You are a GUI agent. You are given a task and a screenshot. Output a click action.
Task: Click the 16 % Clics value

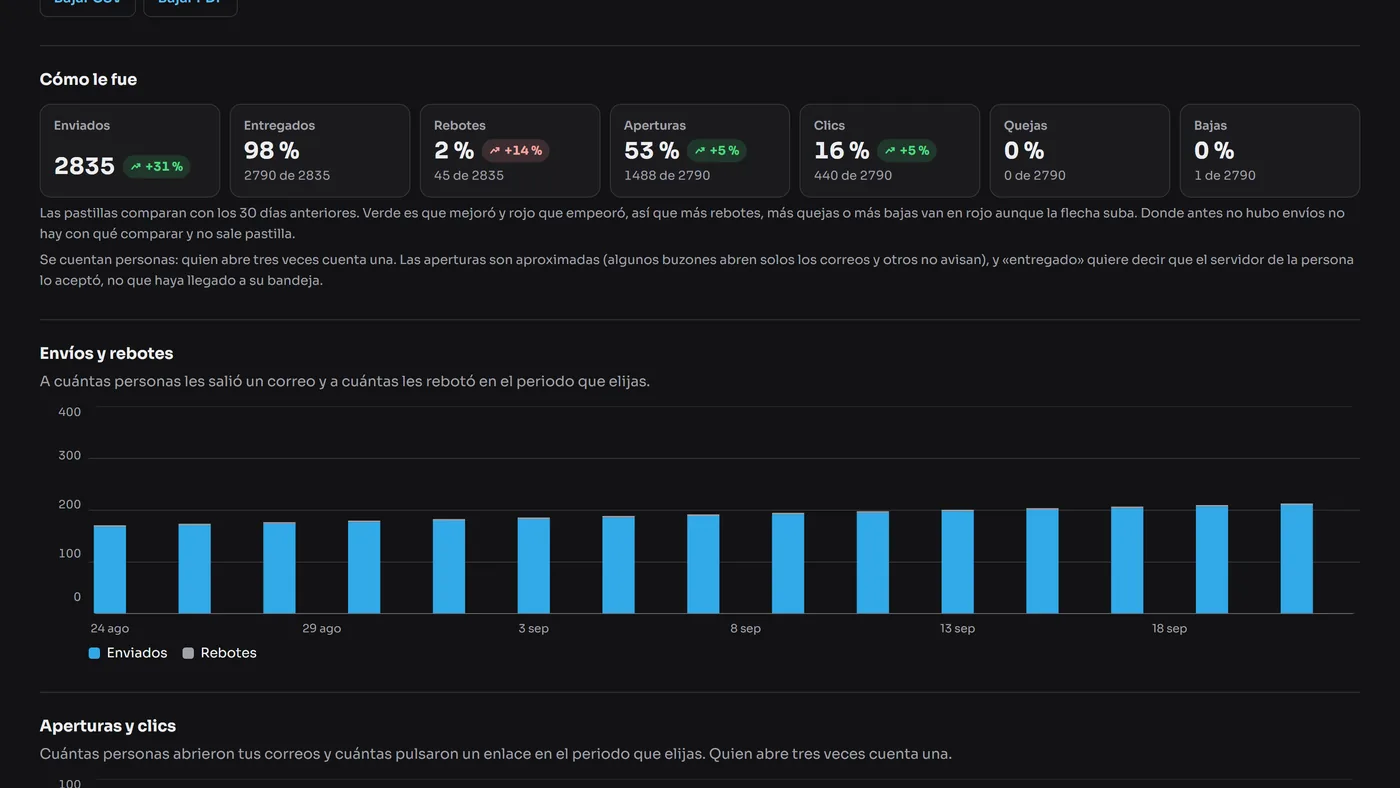point(842,151)
